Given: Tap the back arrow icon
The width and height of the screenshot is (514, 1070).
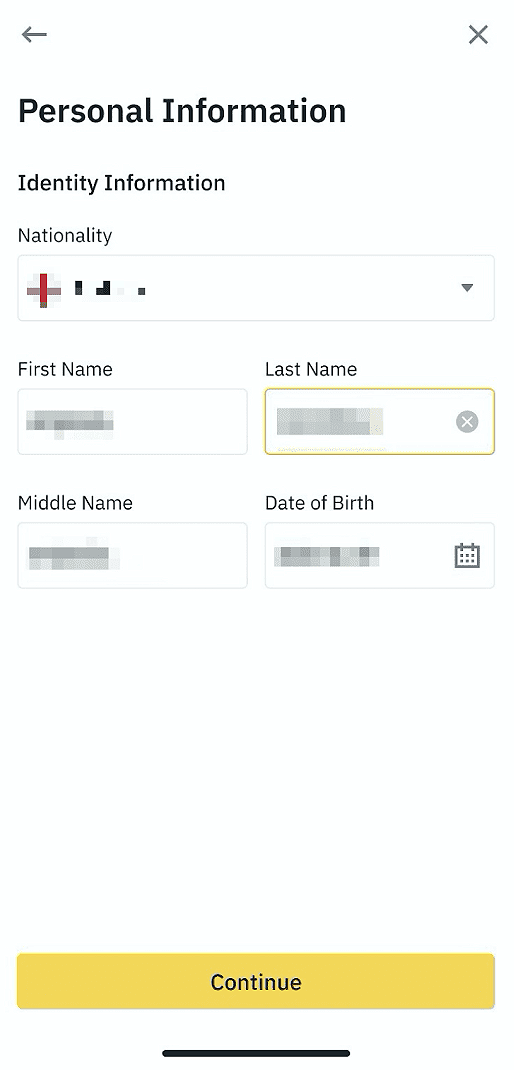Looking at the screenshot, I should click(x=34, y=34).
